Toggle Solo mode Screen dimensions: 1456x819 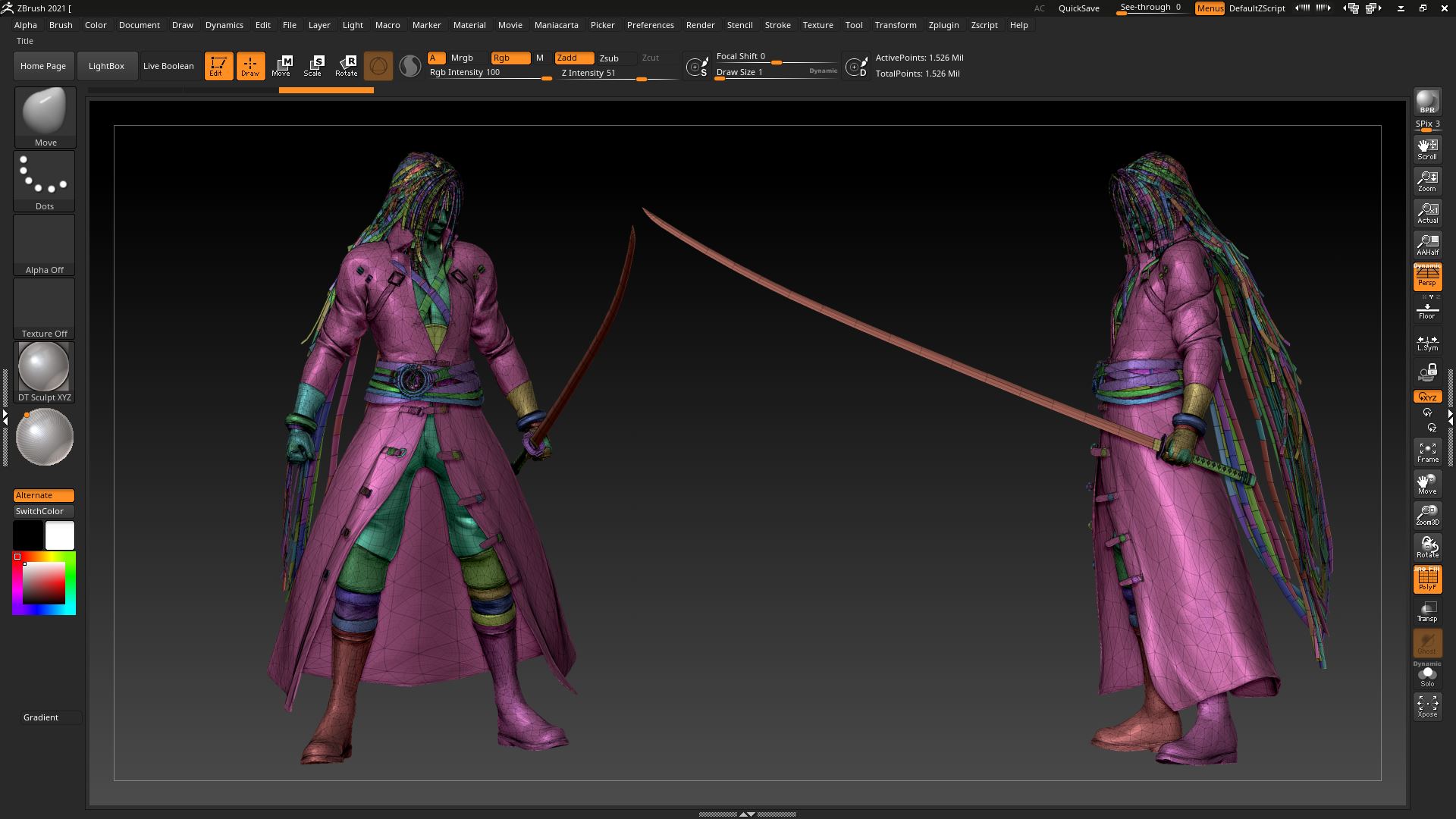tap(1427, 675)
